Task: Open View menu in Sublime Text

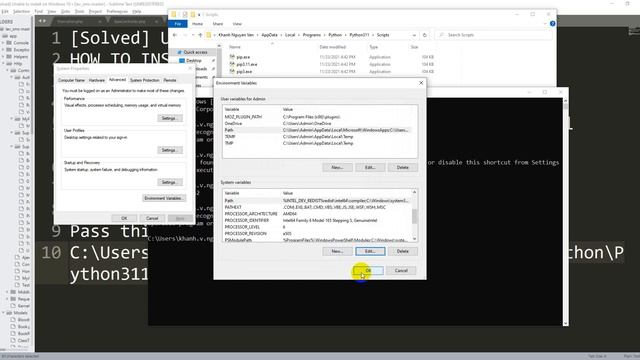Action: coord(51,11)
